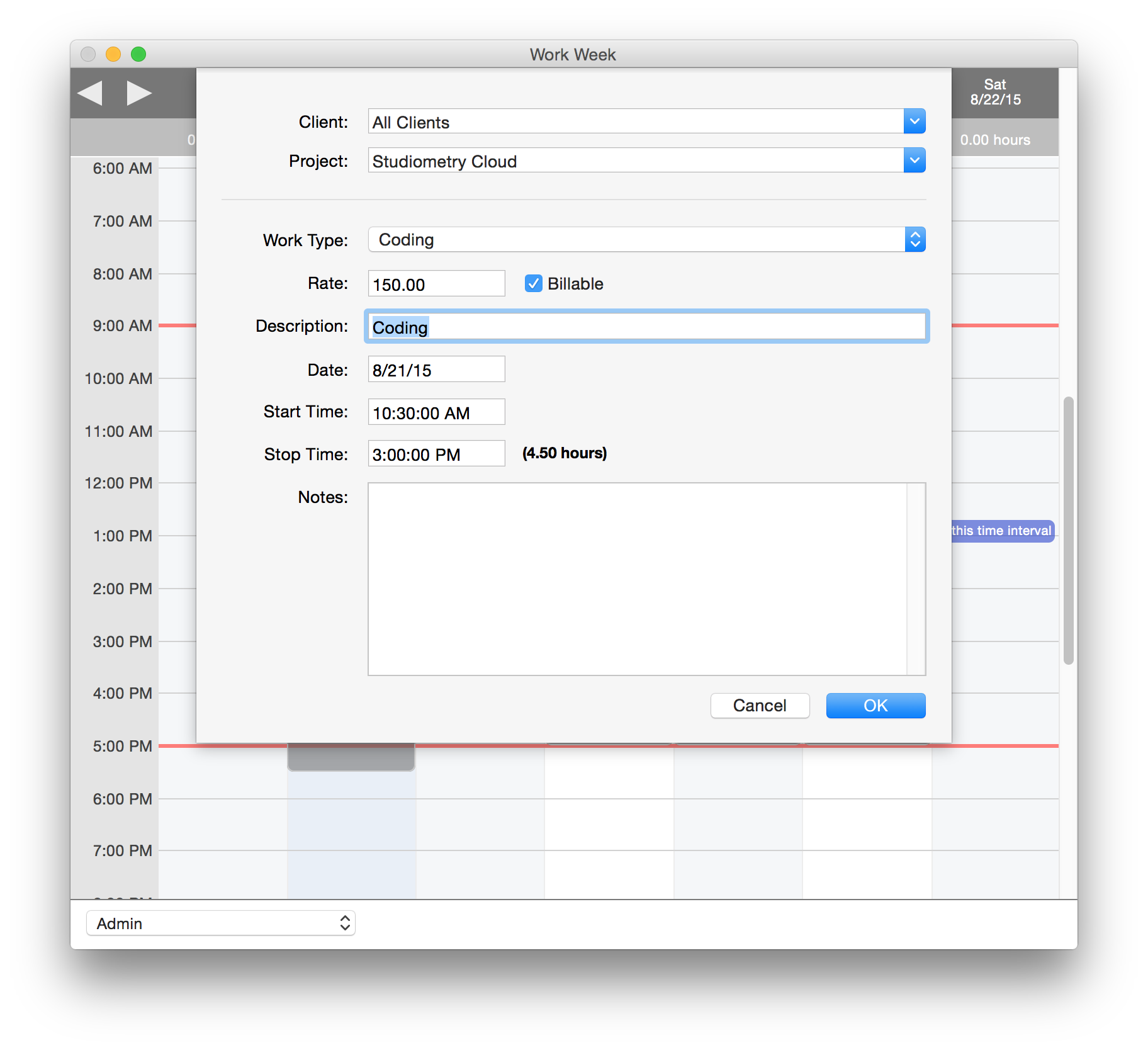Image resolution: width=1148 pixels, height=1050 pixels.
Task: Click the 7:00 PM time label
Action: pos(122,850)
